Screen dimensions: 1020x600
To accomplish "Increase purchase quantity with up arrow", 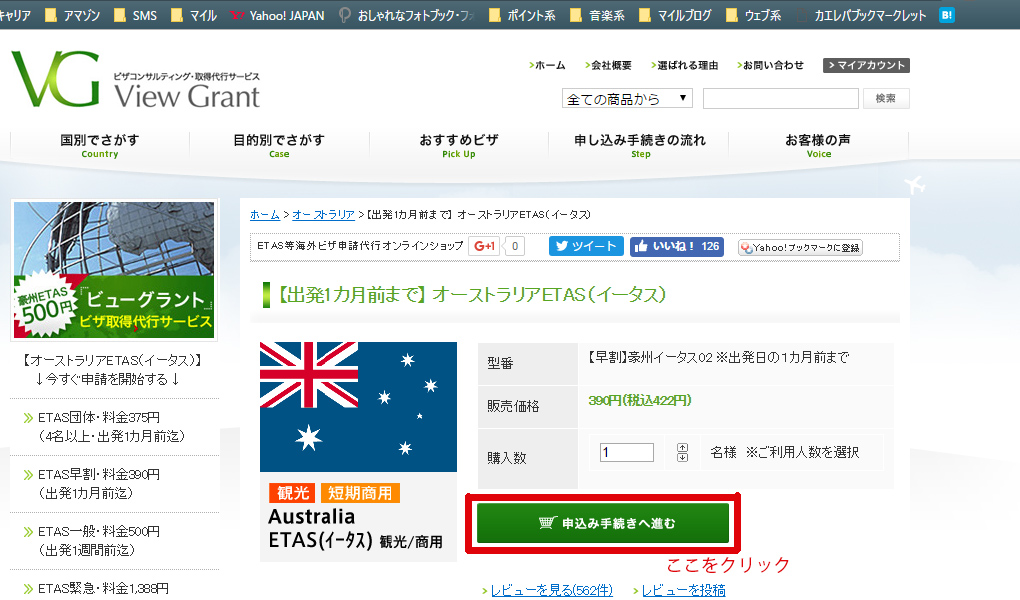I will pos(682,447).
